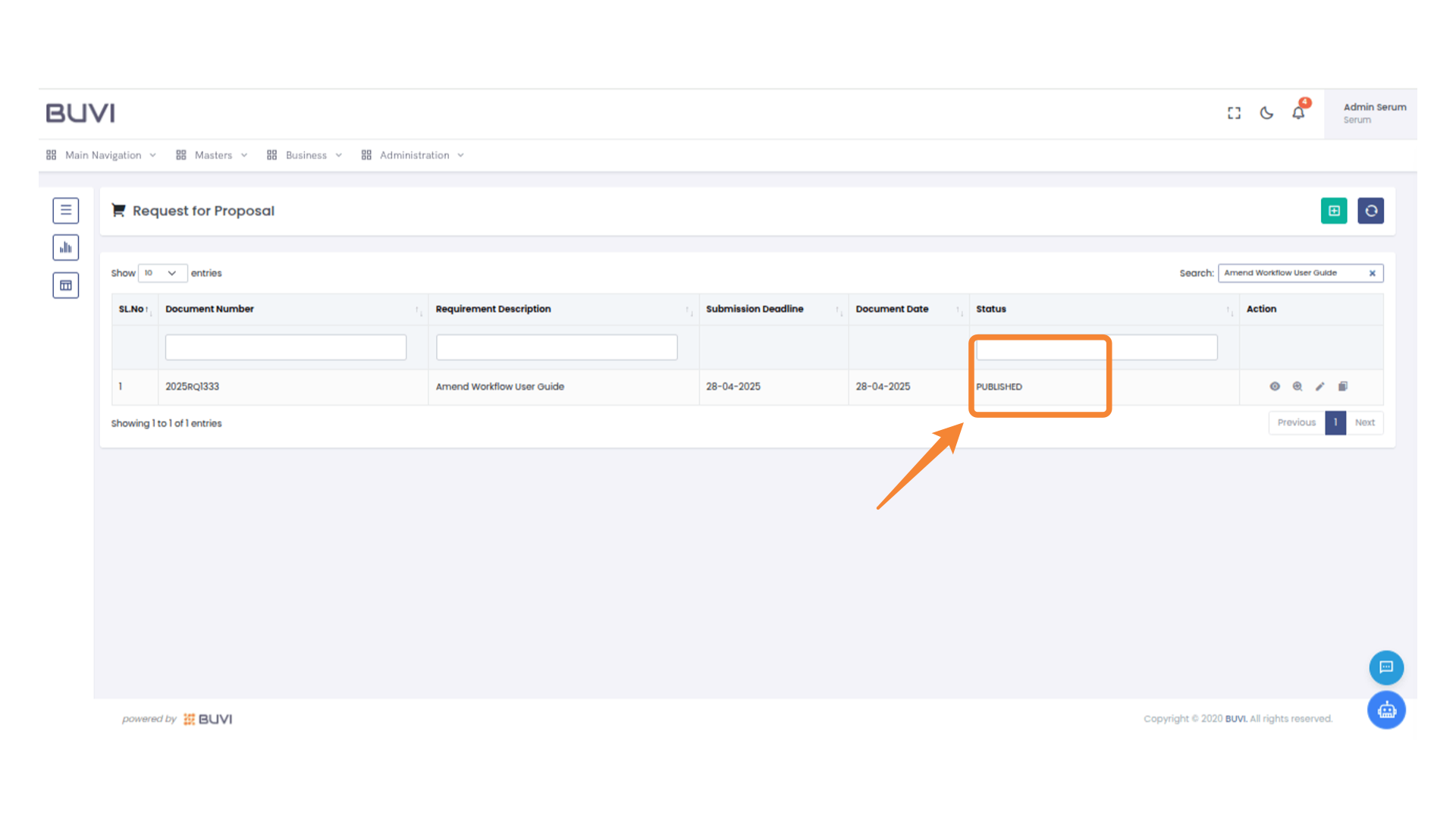Sort by the Document Number column arrows
Screen dimensions: 1456x819
(x=418, y=310)
